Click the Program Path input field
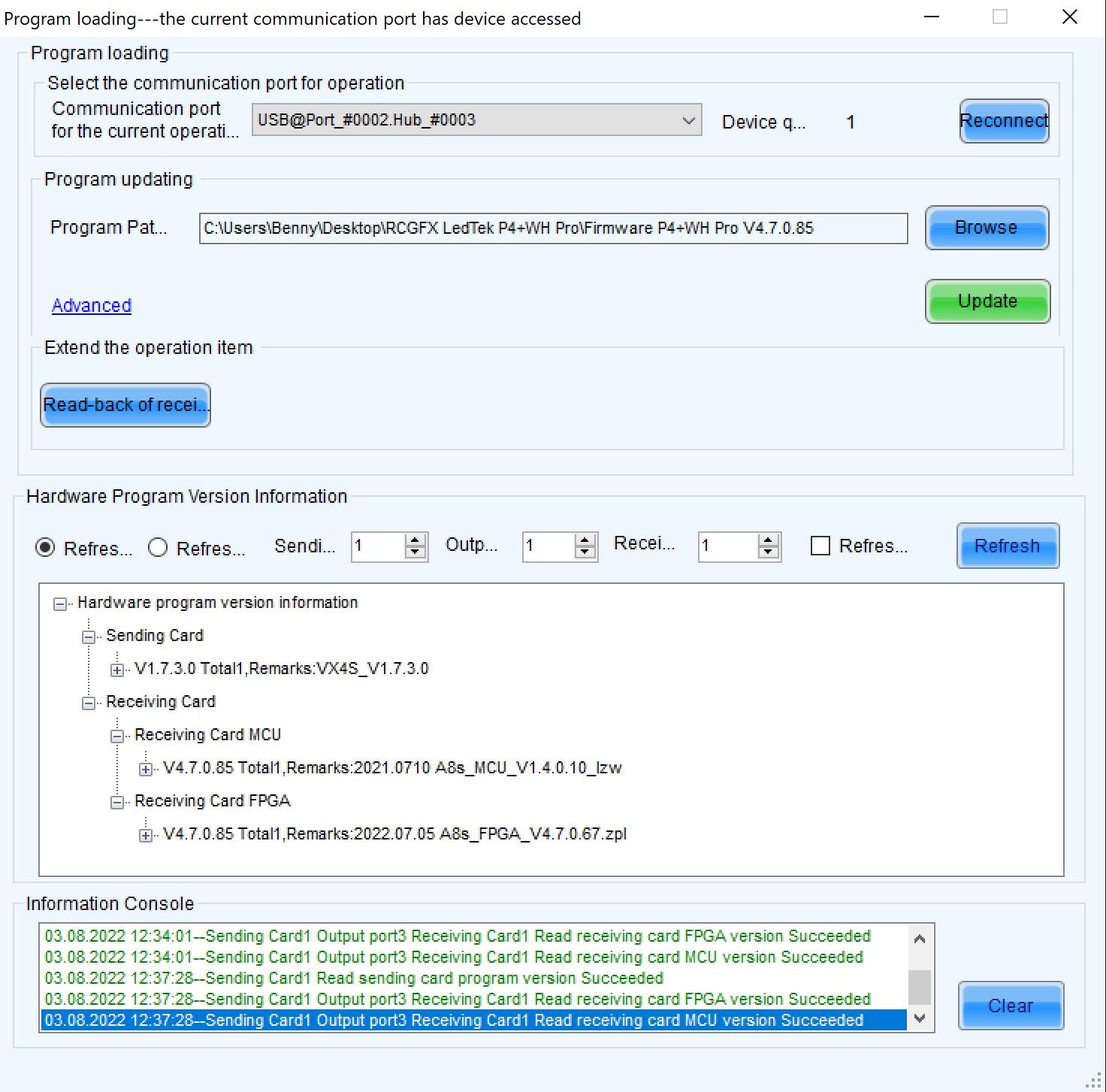Image resolution: width=1106 pixels, height=1092 pixels. tap(554, 228)
